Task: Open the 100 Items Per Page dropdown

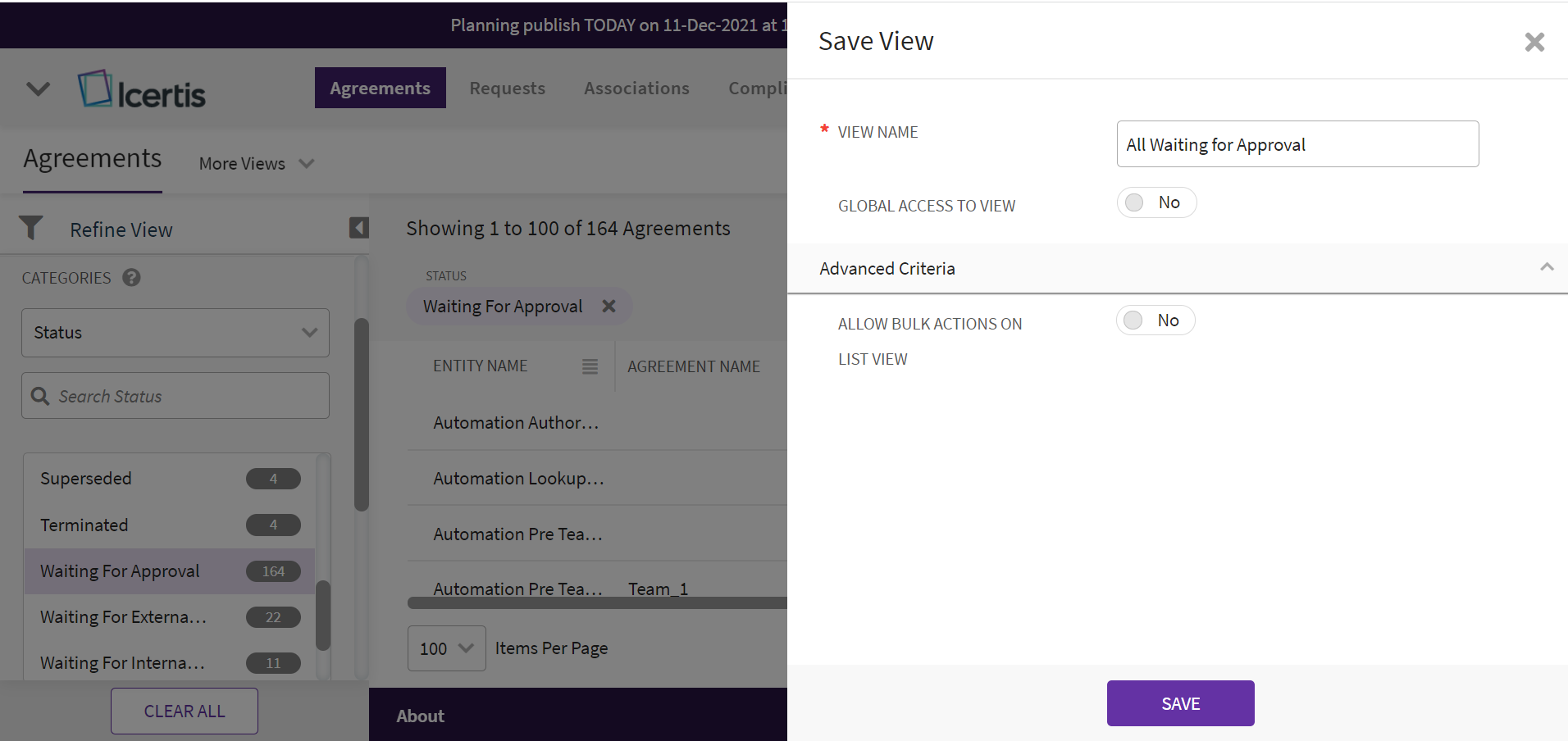Action: (x=446, y=648)
